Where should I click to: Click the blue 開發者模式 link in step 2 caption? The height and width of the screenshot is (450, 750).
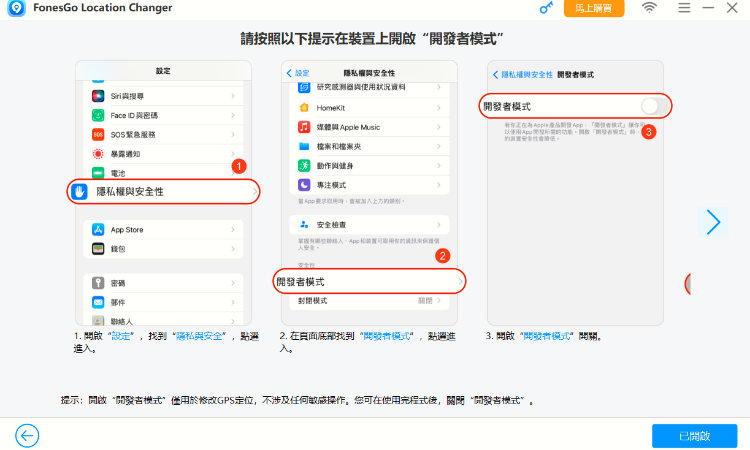coord(387,336)
